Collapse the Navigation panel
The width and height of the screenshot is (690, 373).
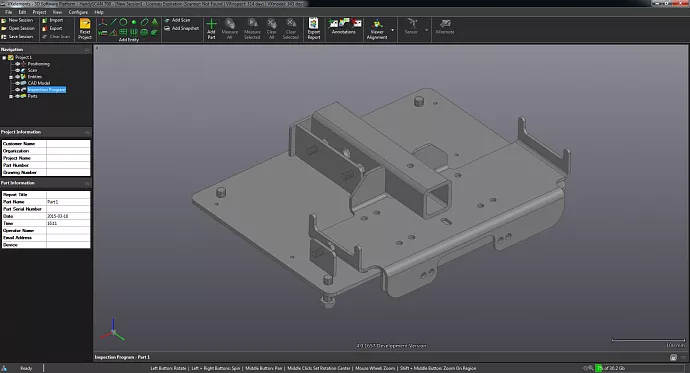pos(87,50)
